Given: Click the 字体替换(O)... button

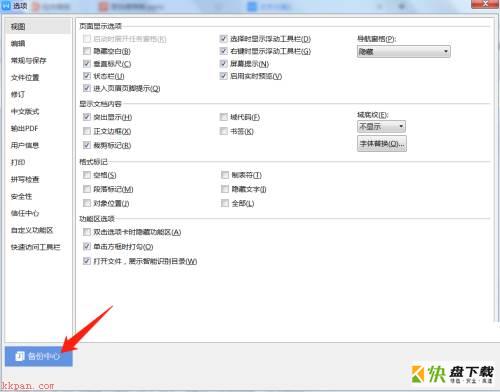Looking at the screenshot, I should 382,144.
